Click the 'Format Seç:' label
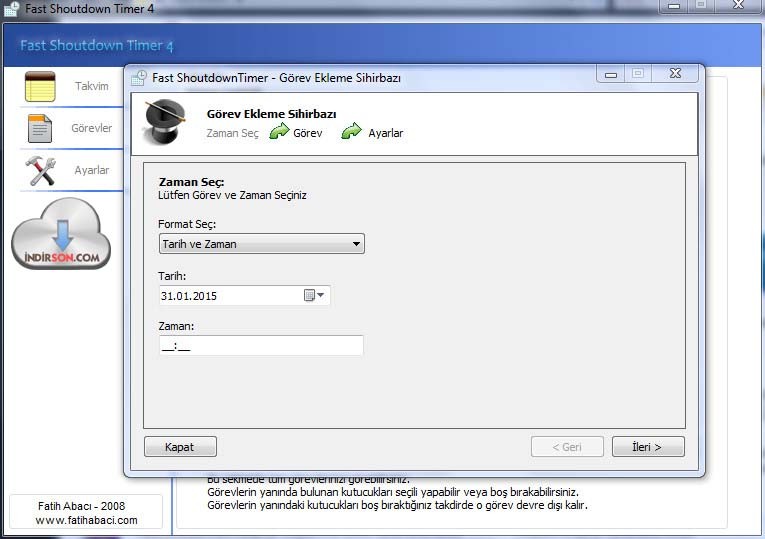 pyautogui.click(x=187, y=224)
